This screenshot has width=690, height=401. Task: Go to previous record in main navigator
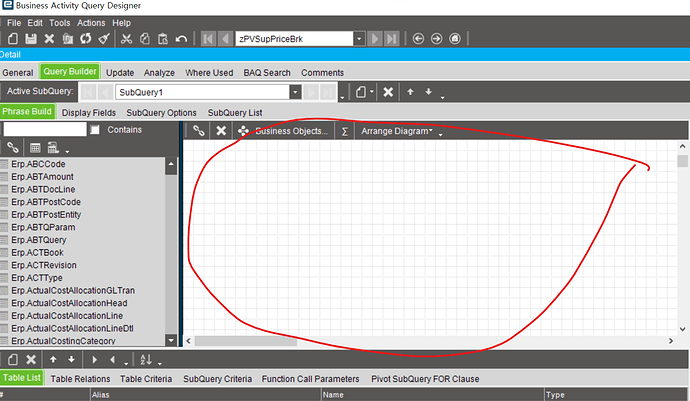225,39
